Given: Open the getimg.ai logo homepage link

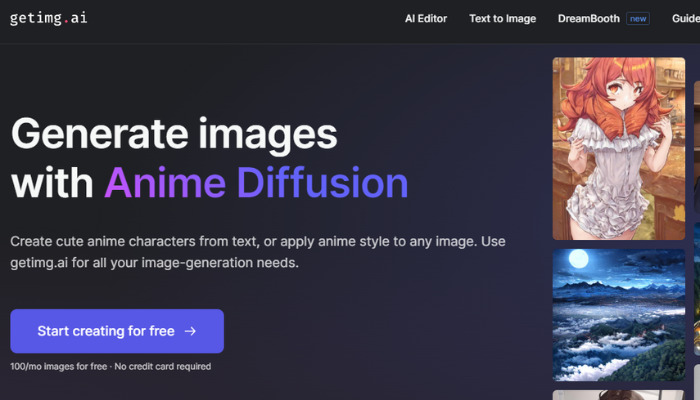Looking at the screenshot, I should [49, 18].
